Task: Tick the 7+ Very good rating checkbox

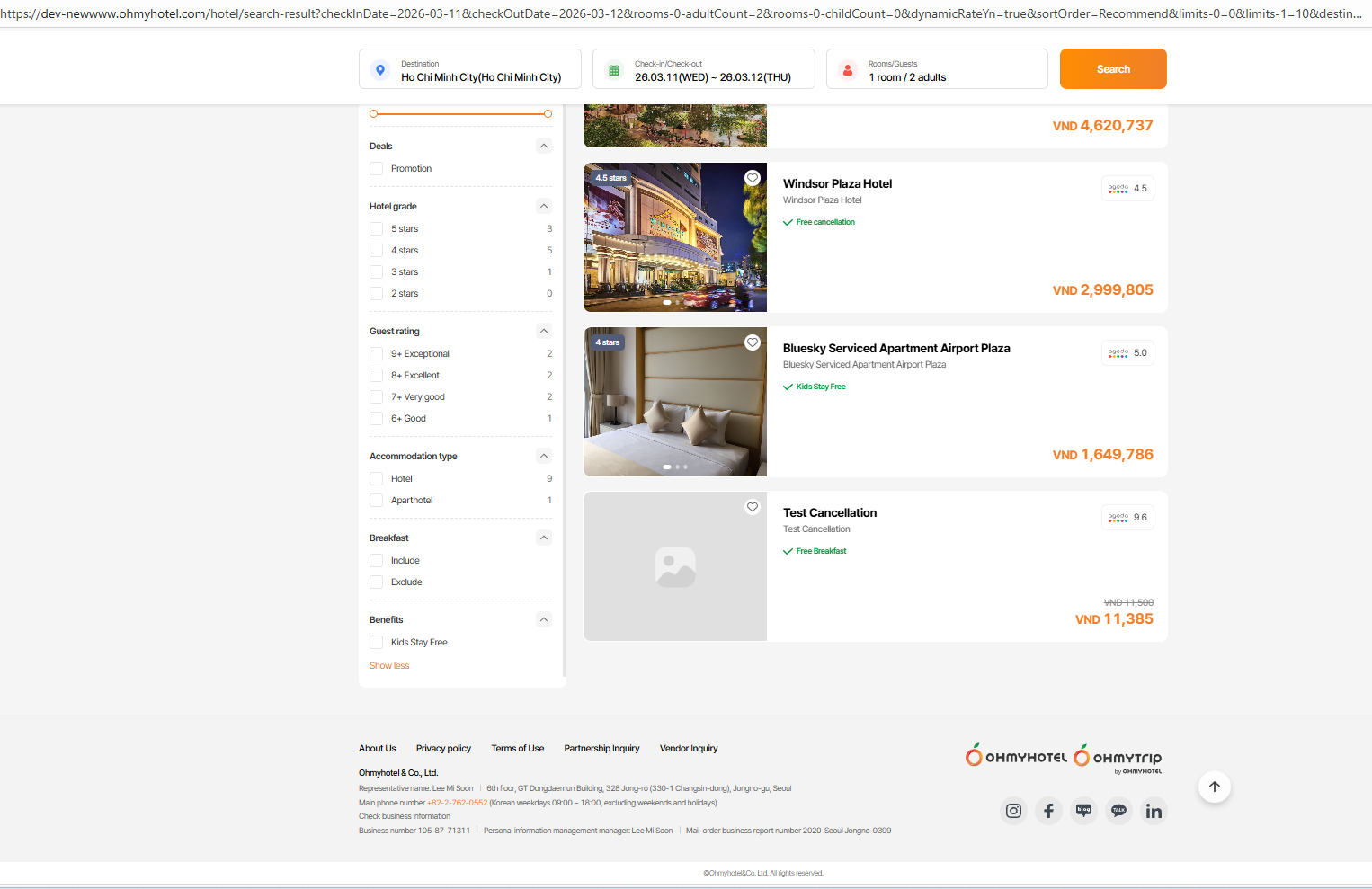Action: [377, 397]
